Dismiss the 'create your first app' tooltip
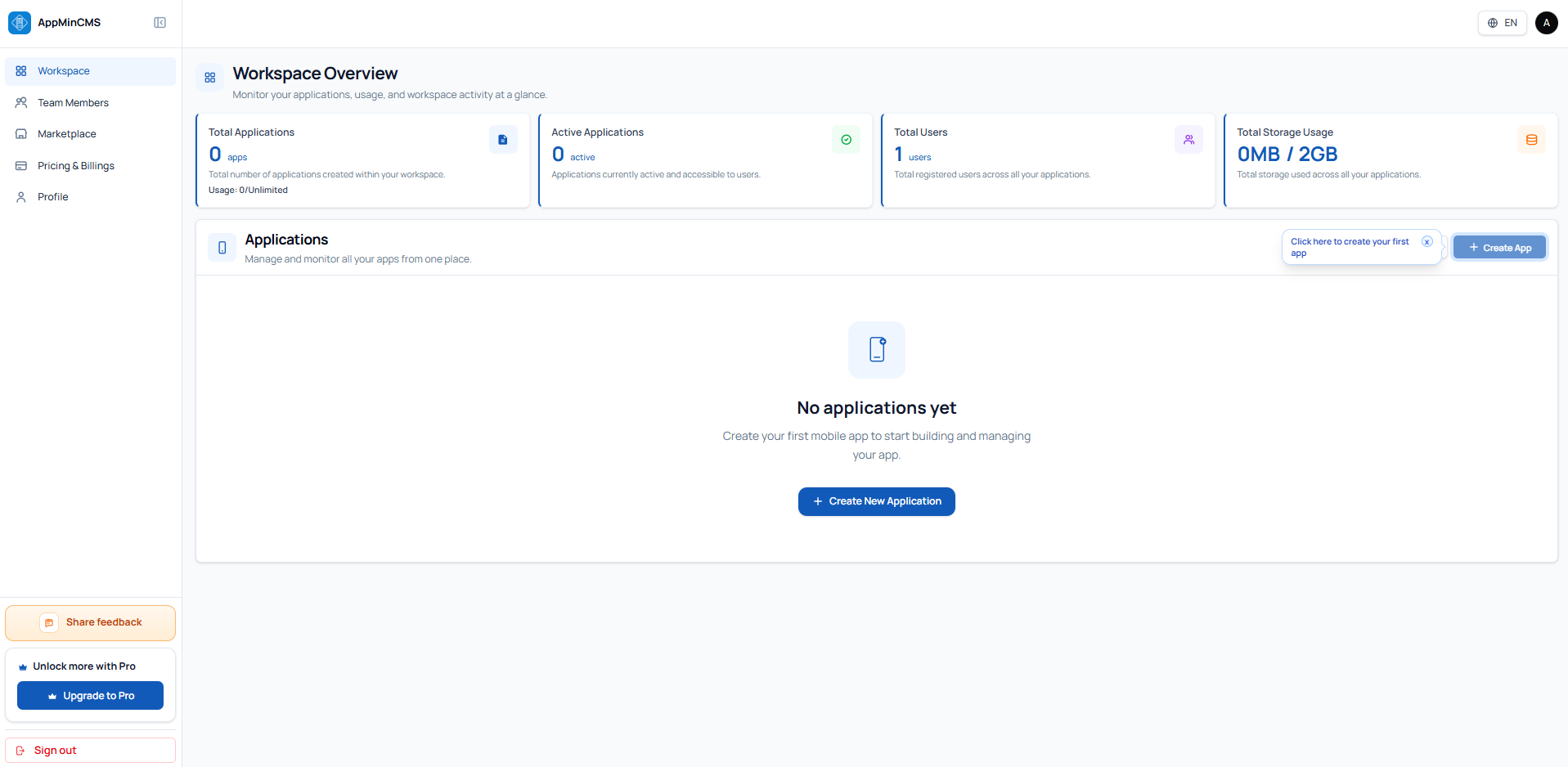 1426,241
